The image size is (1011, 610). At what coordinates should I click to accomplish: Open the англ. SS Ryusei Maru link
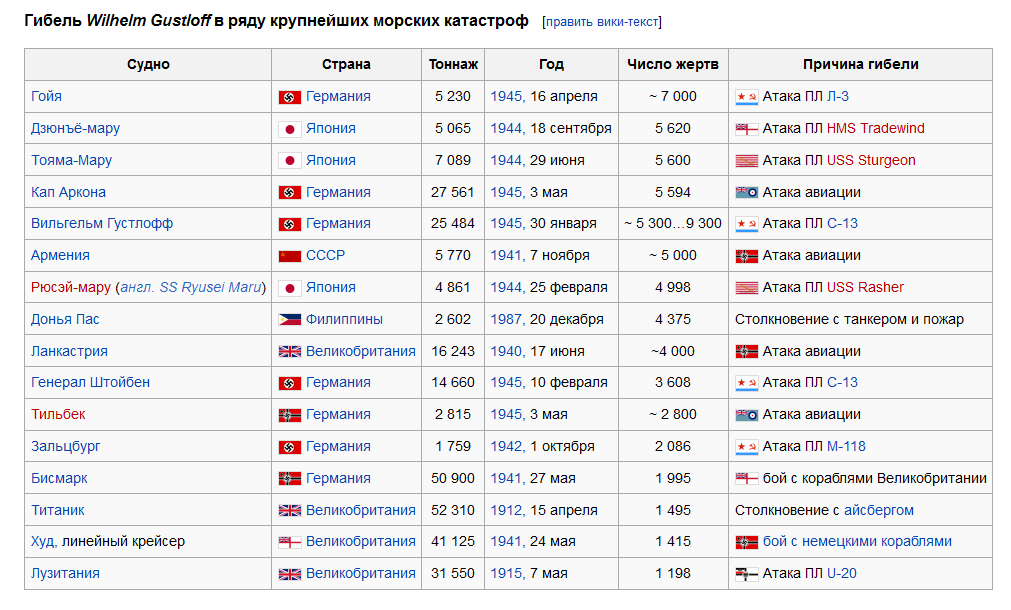(x=191, y=288)
